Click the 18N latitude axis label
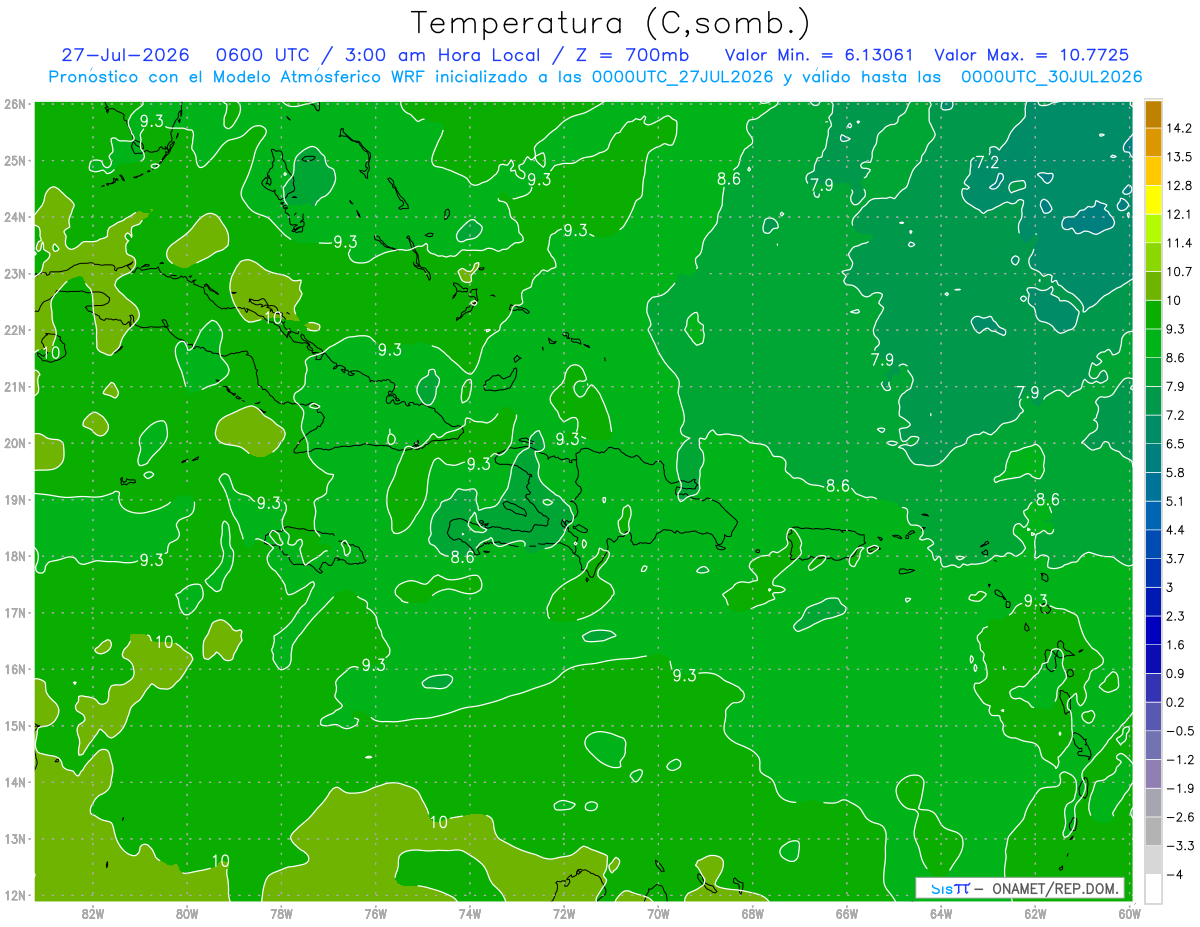The image size is (1200, 927). [x=14, y=556]
